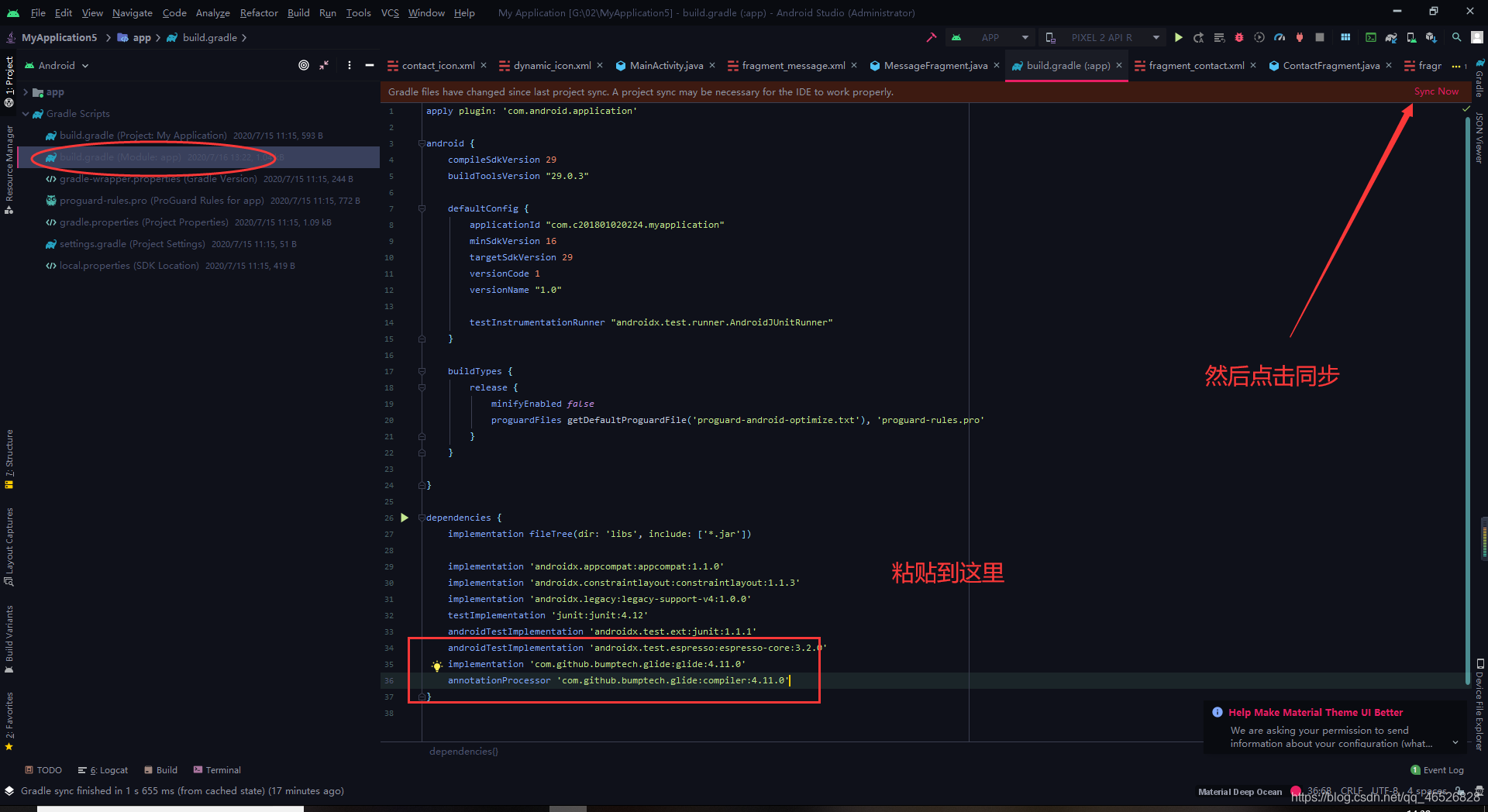Toggle the 1: Project side panel
Viewport: 1488px width, 812px height.
click(x=9, y=81)
